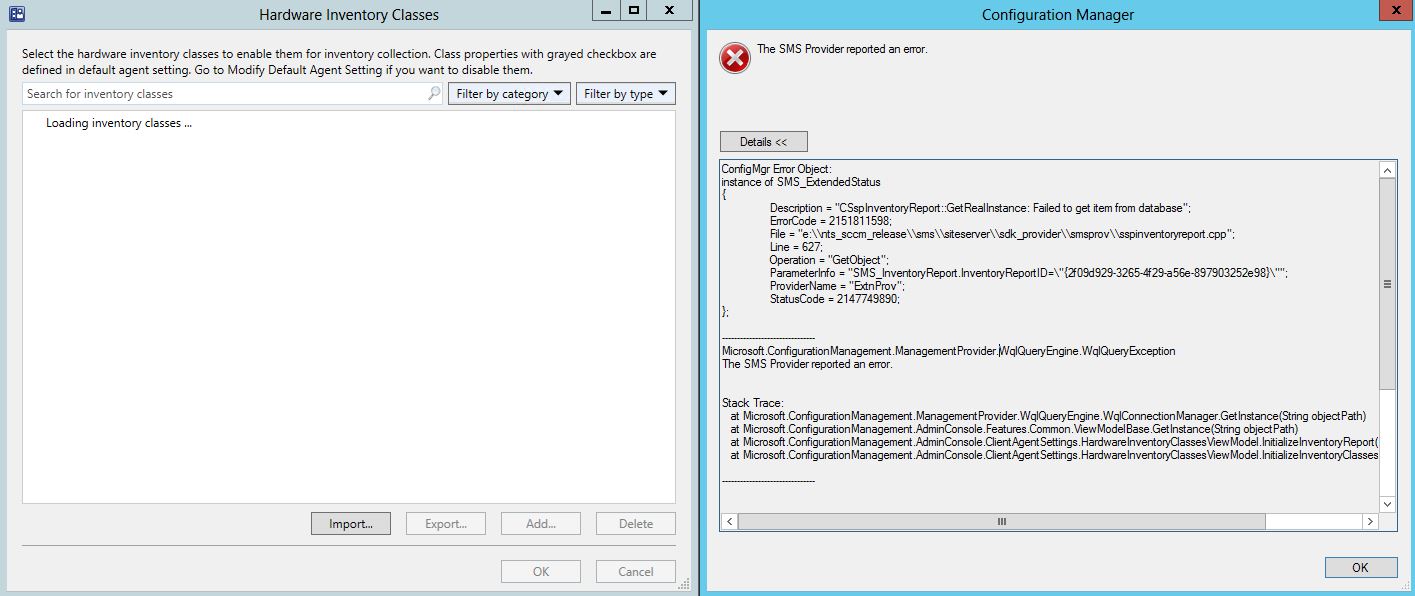This screenshot has height=596, width=1415.
Task: Click the WqlQueryException line in details
Action: click(x=949, y=351)
